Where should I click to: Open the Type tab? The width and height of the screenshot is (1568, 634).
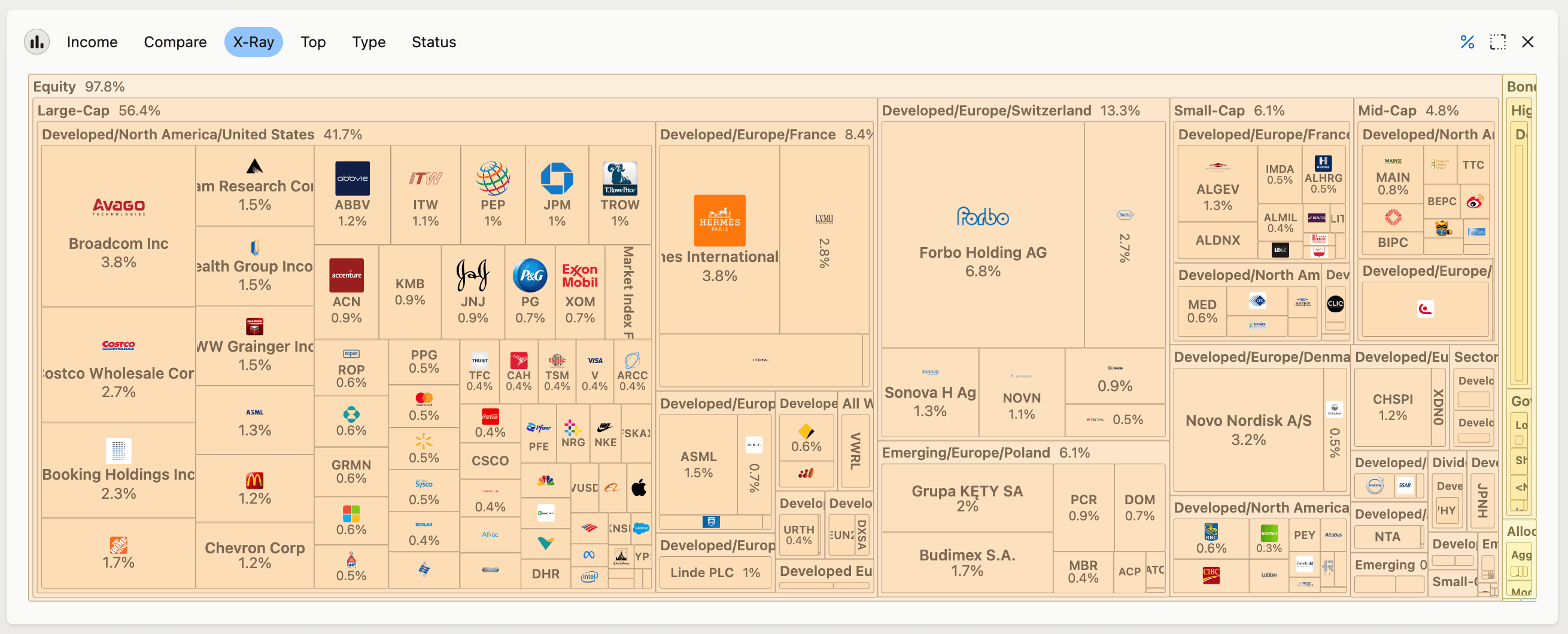click(368, 42)
